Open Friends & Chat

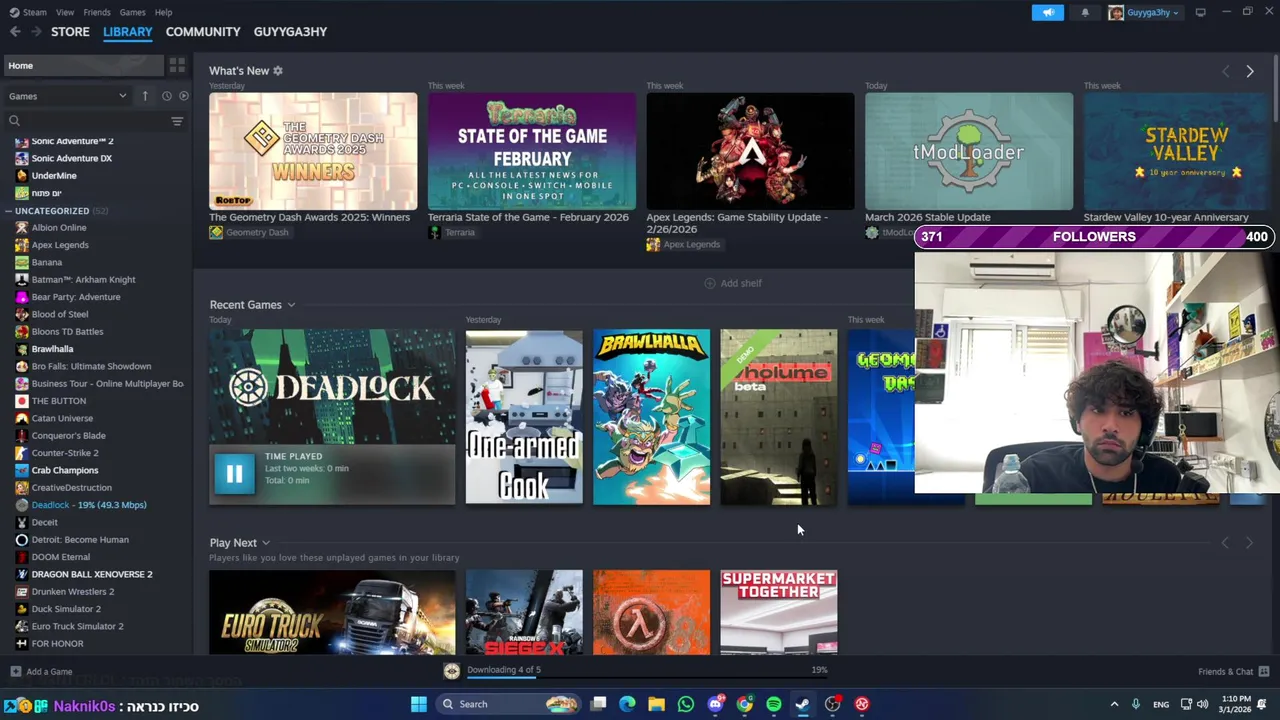coord(1233,672)
